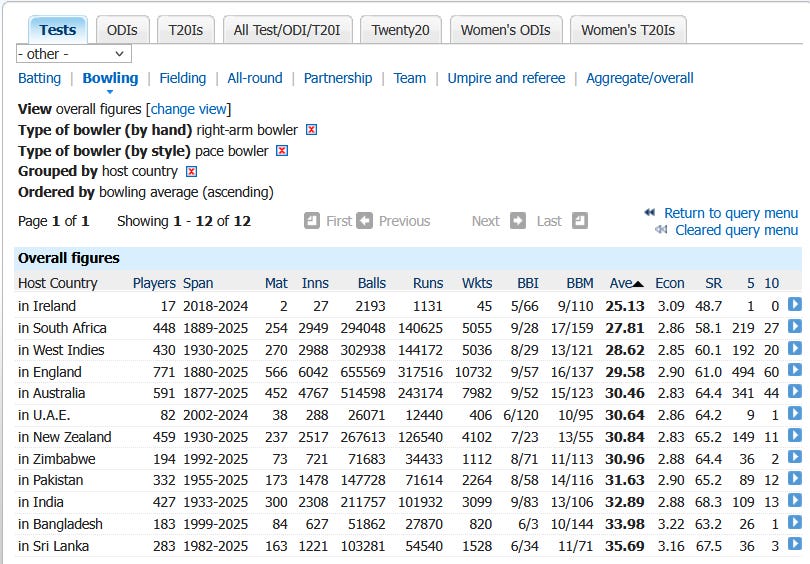Remove the pace bowler style filter
Viewport: 810px width, 564px height.
click(282, 151)
